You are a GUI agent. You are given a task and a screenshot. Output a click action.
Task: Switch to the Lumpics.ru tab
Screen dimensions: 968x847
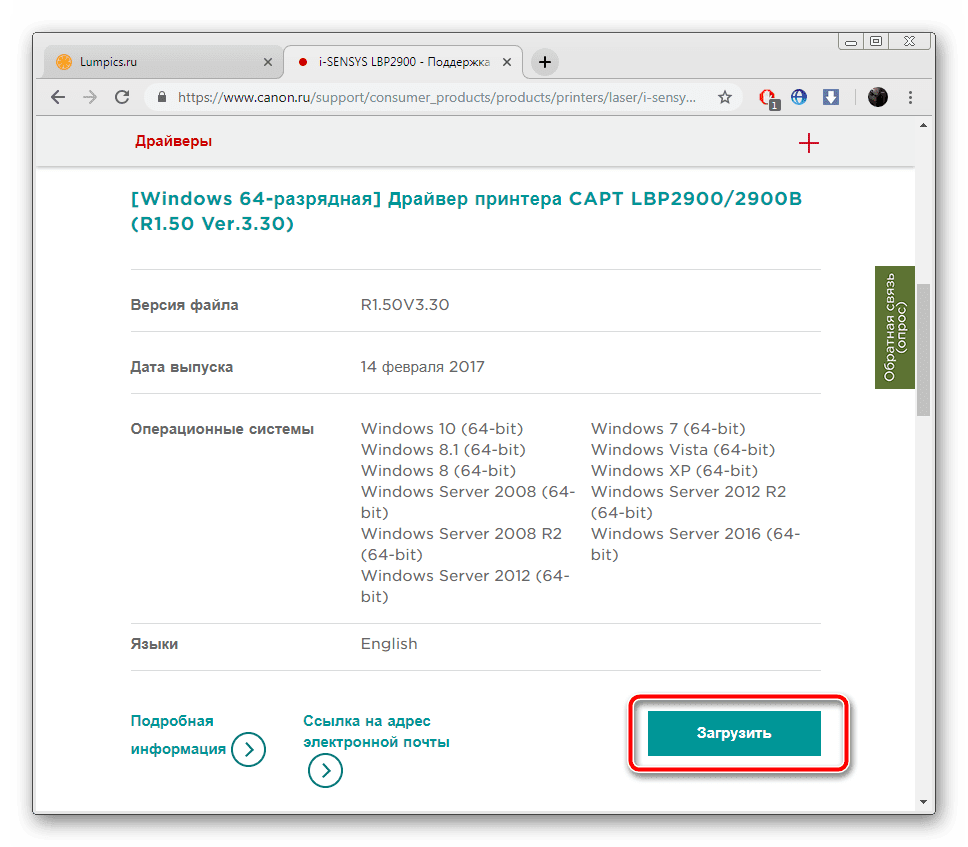(164, 62)
